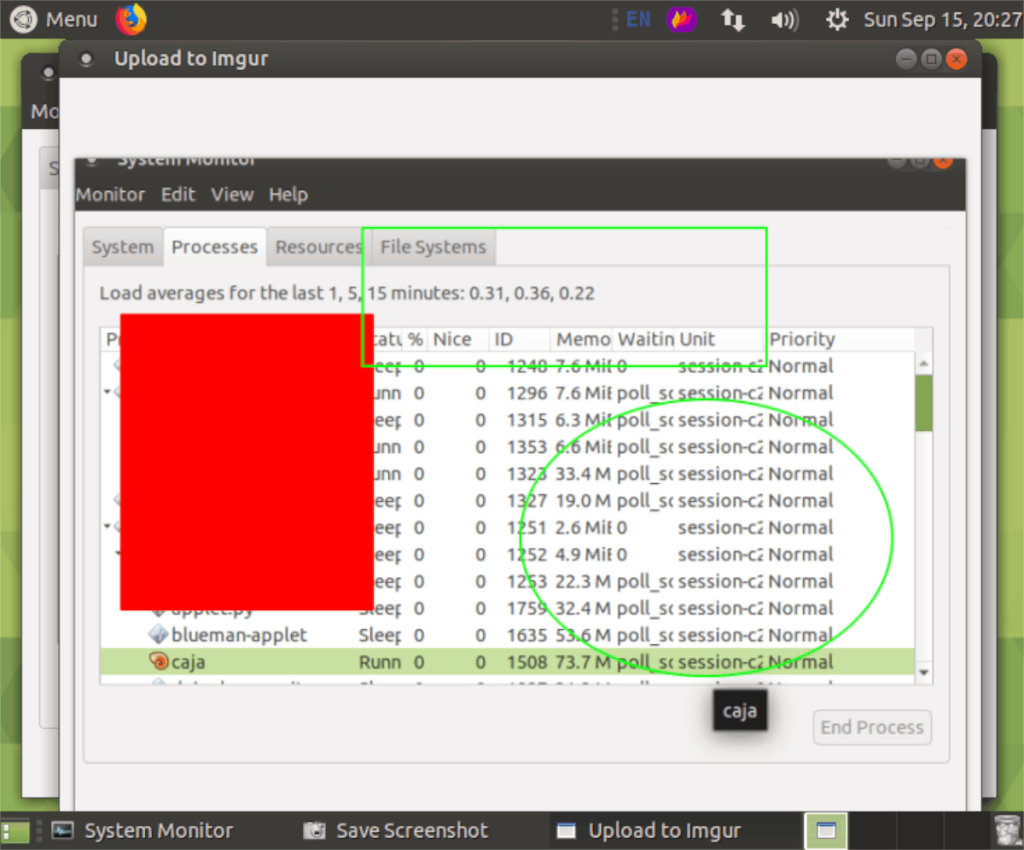Select the EN keyboard layout indicator

click(637, 18)
